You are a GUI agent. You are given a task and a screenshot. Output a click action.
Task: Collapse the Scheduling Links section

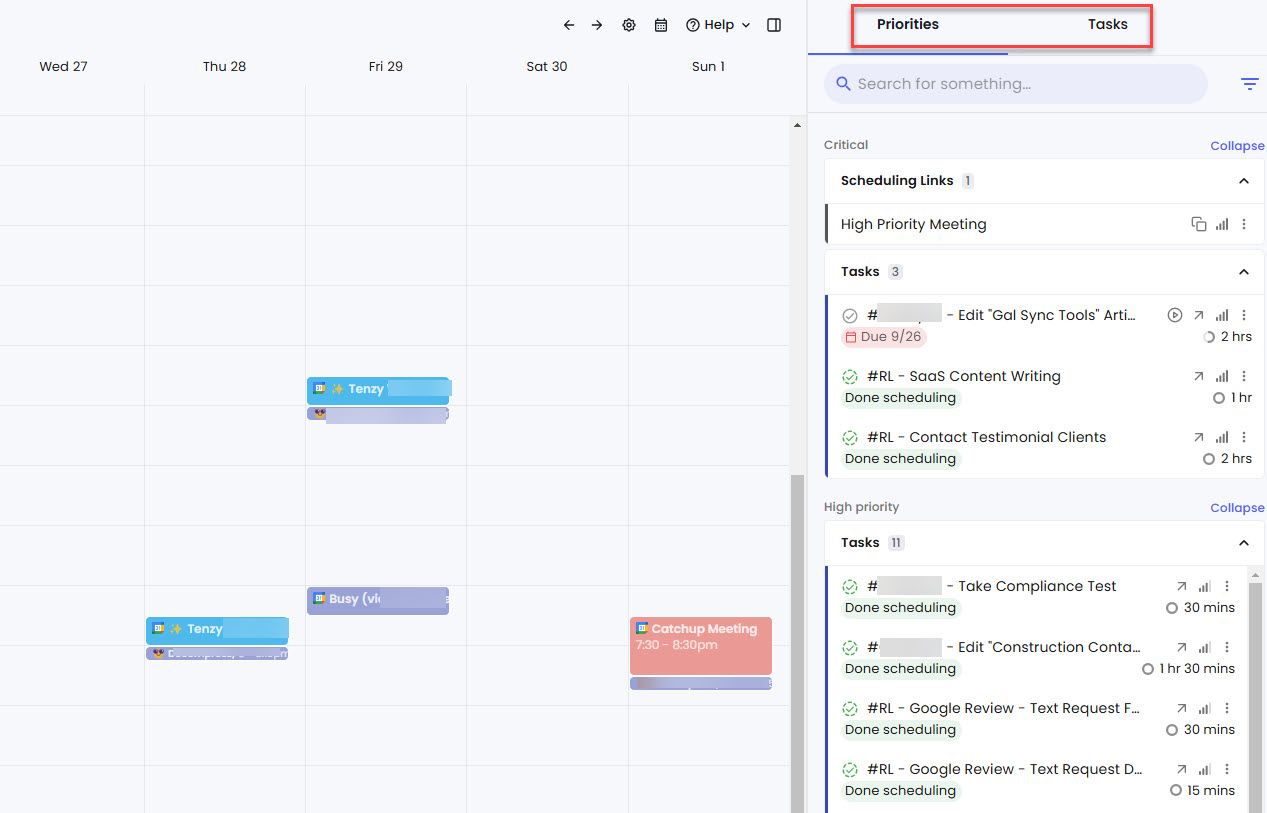click(x=1244, y=181)
